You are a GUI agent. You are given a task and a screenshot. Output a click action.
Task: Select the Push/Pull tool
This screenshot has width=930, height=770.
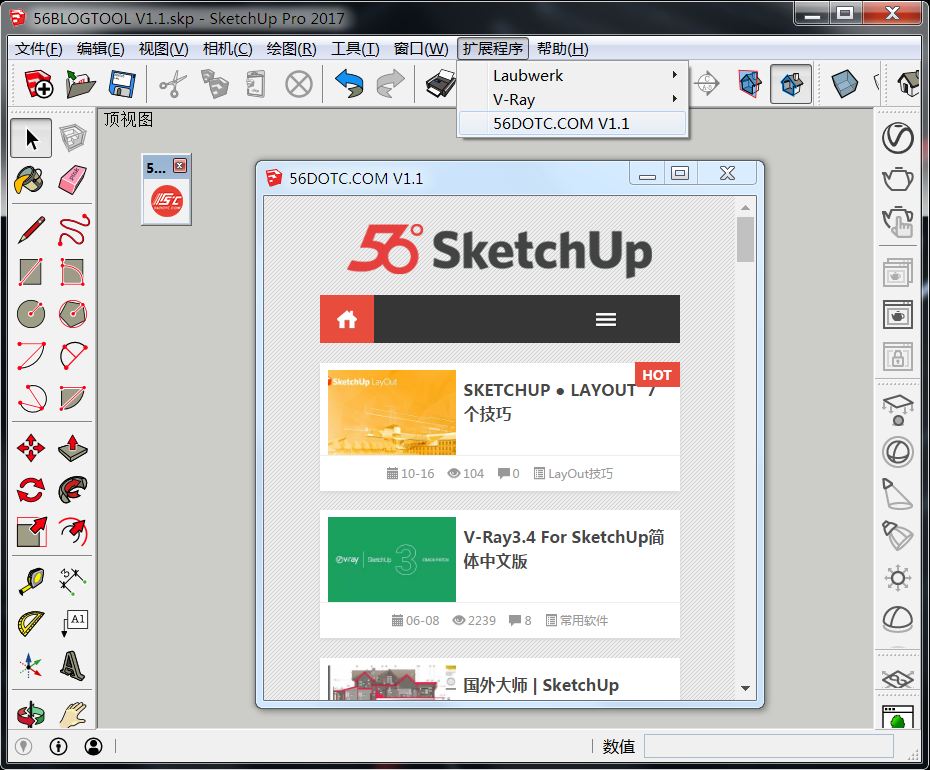pos(72,447)
